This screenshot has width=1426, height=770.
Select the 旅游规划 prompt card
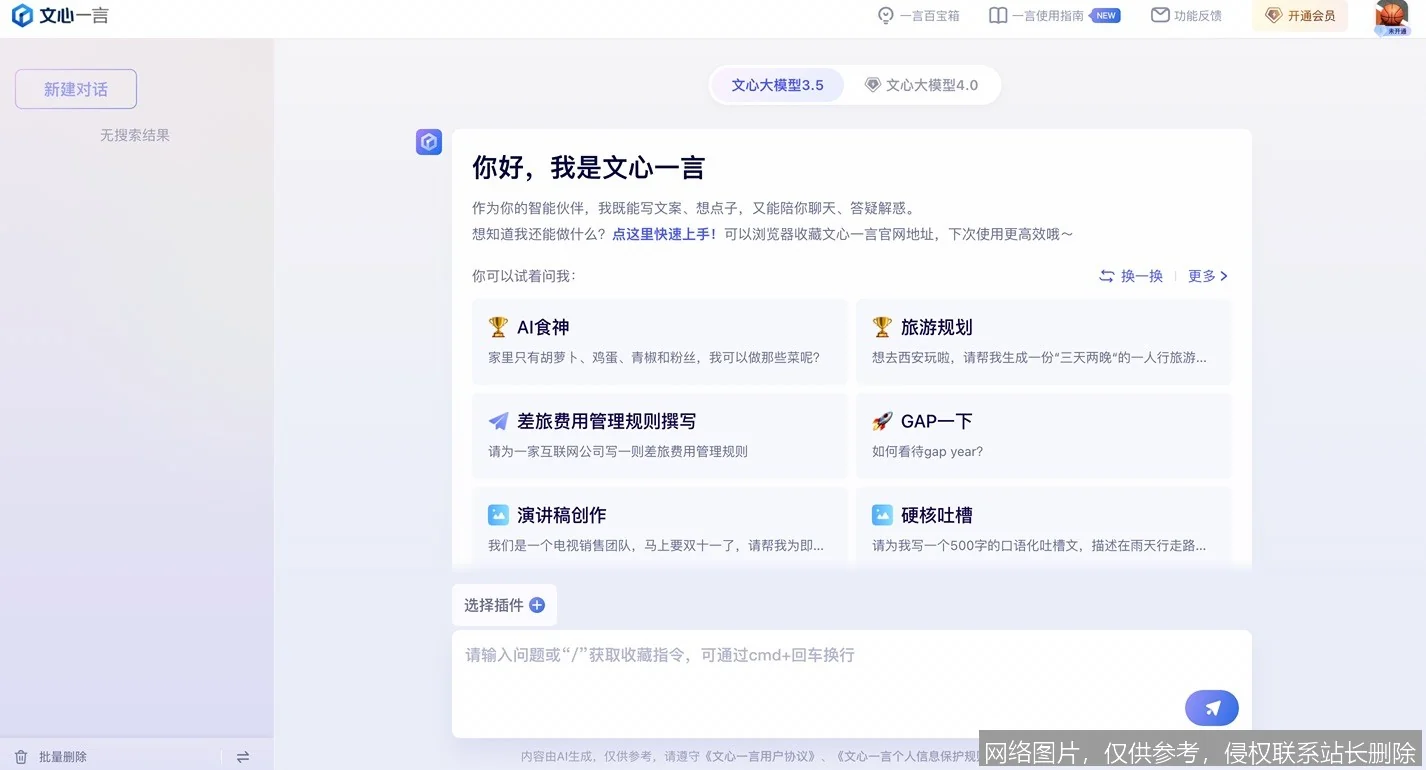[x=1044, y=341]
